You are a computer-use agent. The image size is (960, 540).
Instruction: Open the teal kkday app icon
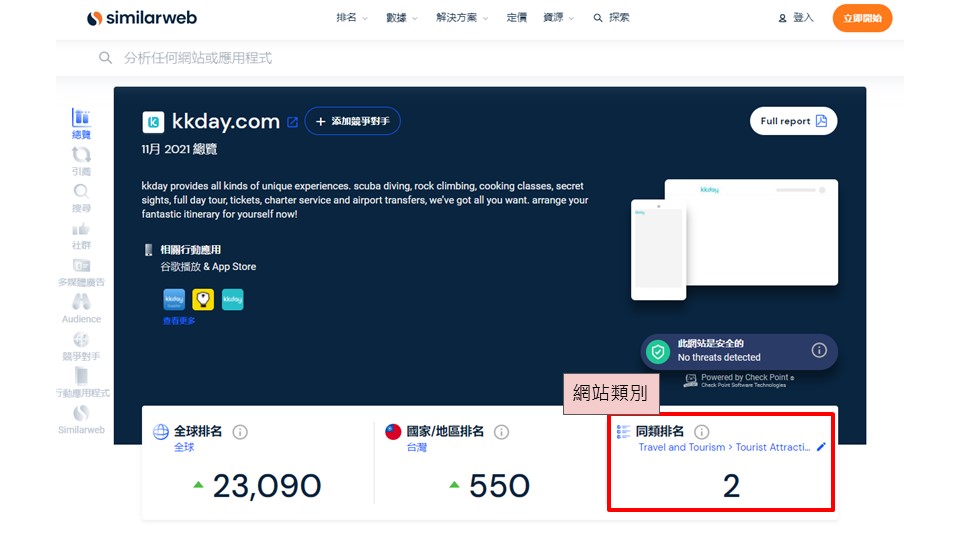coord(233,299)
